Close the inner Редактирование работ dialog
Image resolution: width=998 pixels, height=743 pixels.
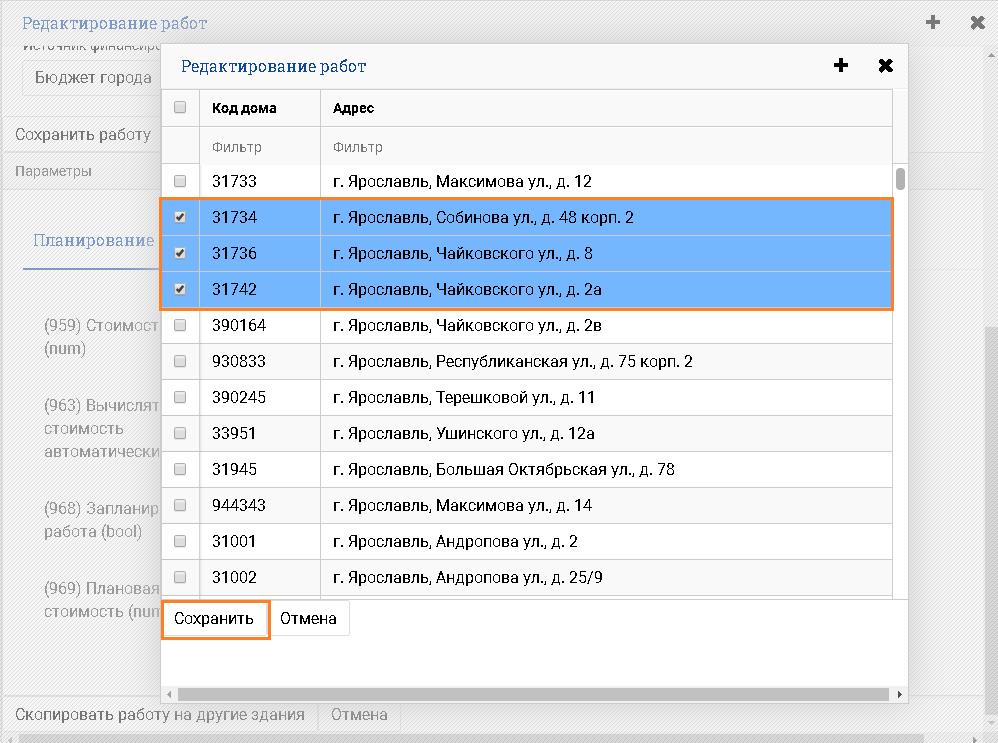point(885,66)
